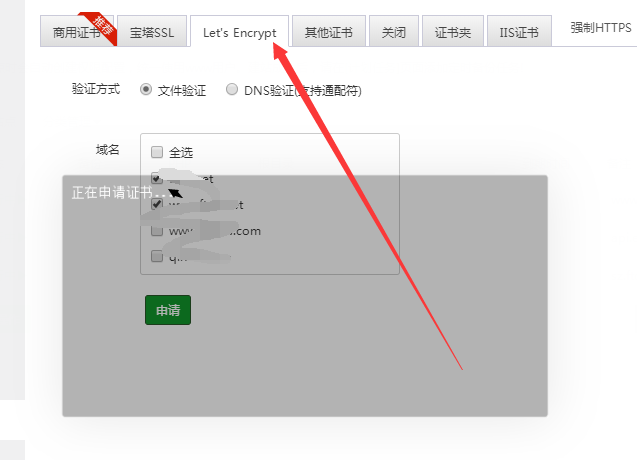Uncheck the first domain checkbox ending in 't'
Viewport: 637px width, 460px height.
click(157, 178)
